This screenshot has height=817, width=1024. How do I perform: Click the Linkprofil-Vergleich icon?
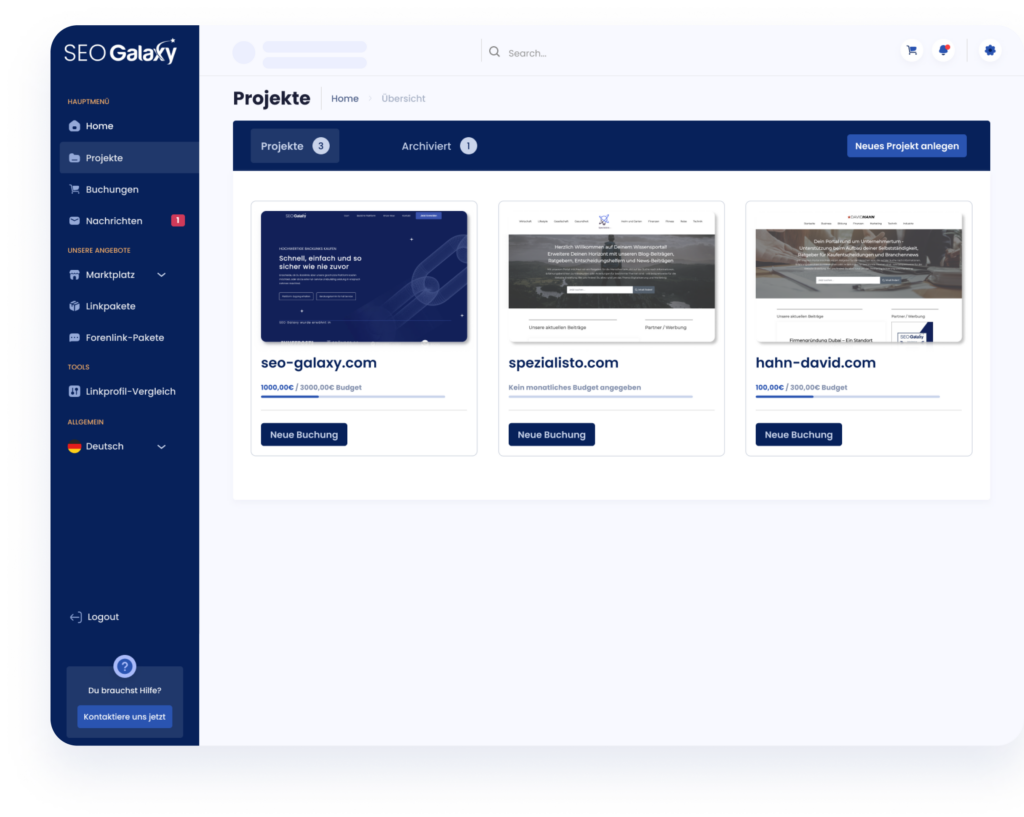(x=74, y=391)
